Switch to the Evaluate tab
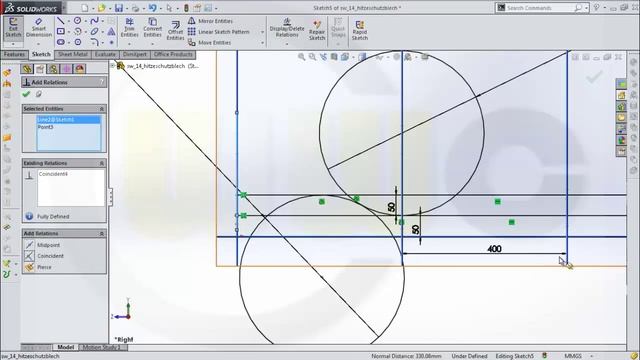This screenshot has width=640, height=360. [105, 54]
